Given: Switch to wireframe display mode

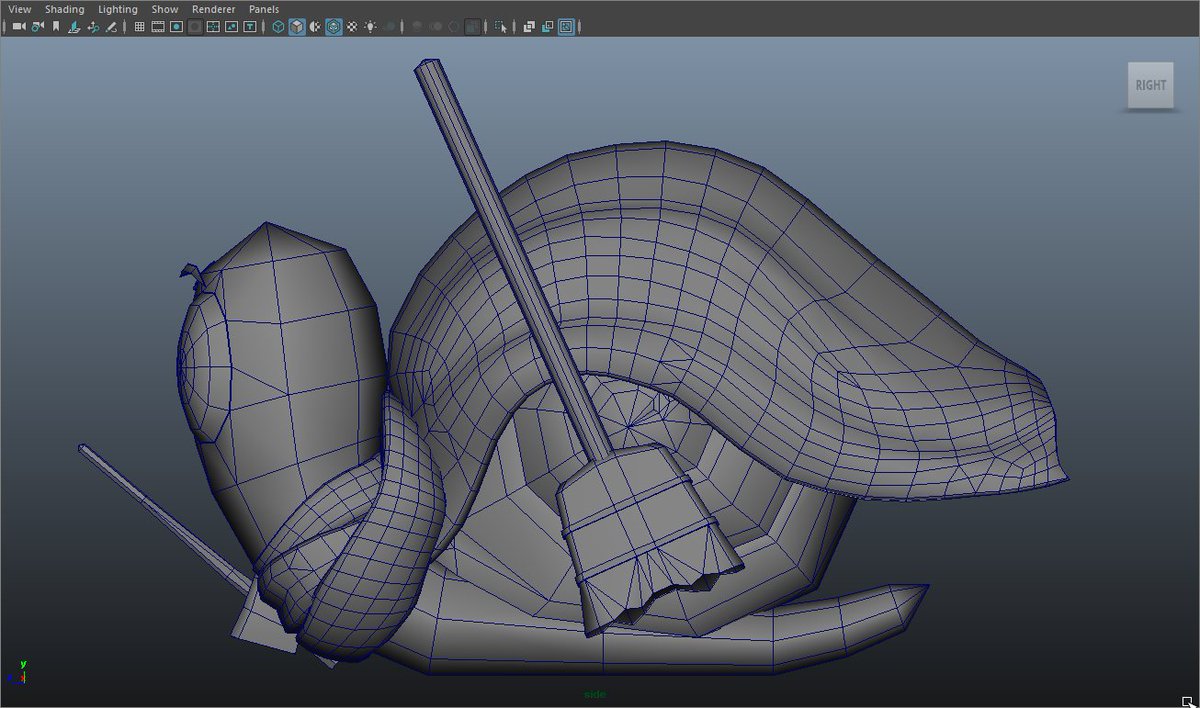Looking at the screenshot, I should pos(278,27).
